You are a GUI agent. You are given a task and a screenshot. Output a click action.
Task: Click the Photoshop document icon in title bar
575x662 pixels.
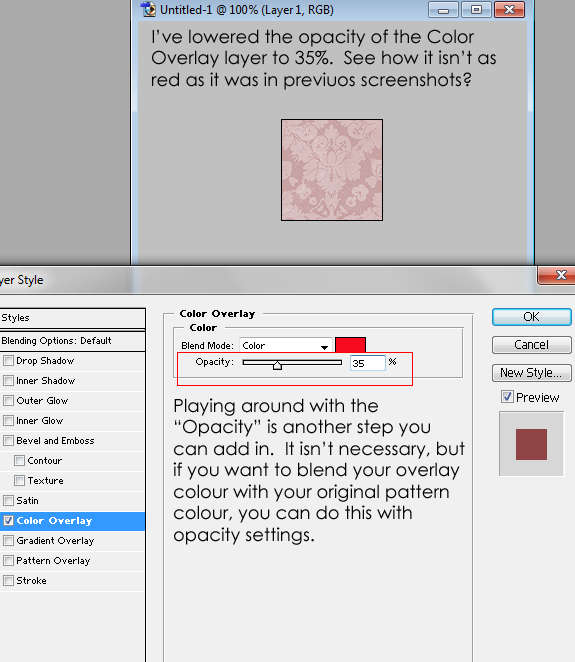click(x=148, y=9)
